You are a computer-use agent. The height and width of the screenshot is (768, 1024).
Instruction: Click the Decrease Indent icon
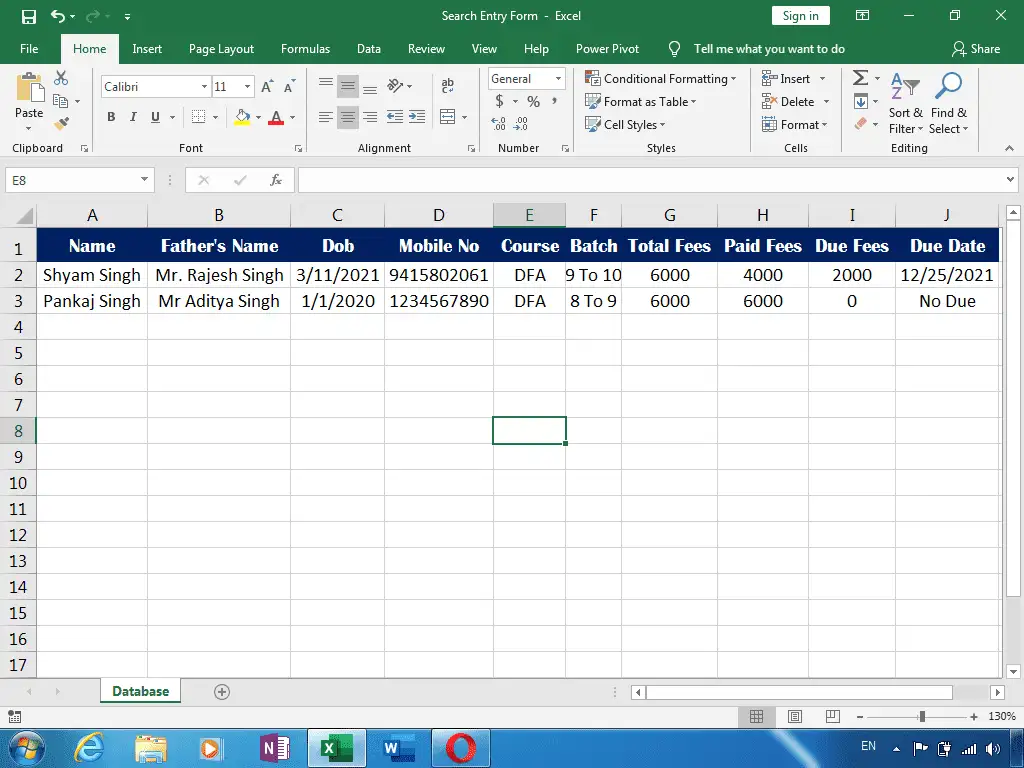point(394,117)
